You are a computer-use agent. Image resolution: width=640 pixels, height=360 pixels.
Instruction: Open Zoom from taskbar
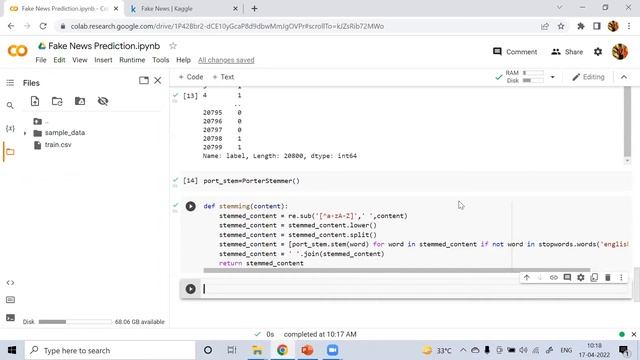point(332,350)
